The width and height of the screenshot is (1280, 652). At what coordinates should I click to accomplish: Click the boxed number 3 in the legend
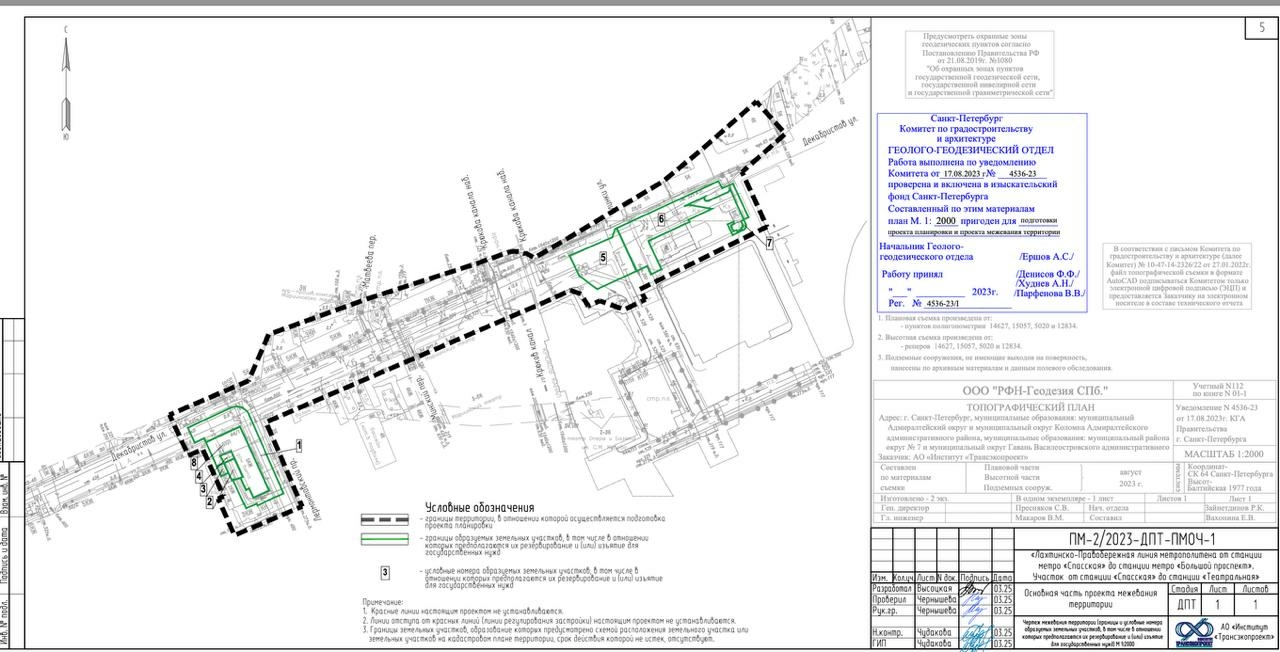[384, 572]
